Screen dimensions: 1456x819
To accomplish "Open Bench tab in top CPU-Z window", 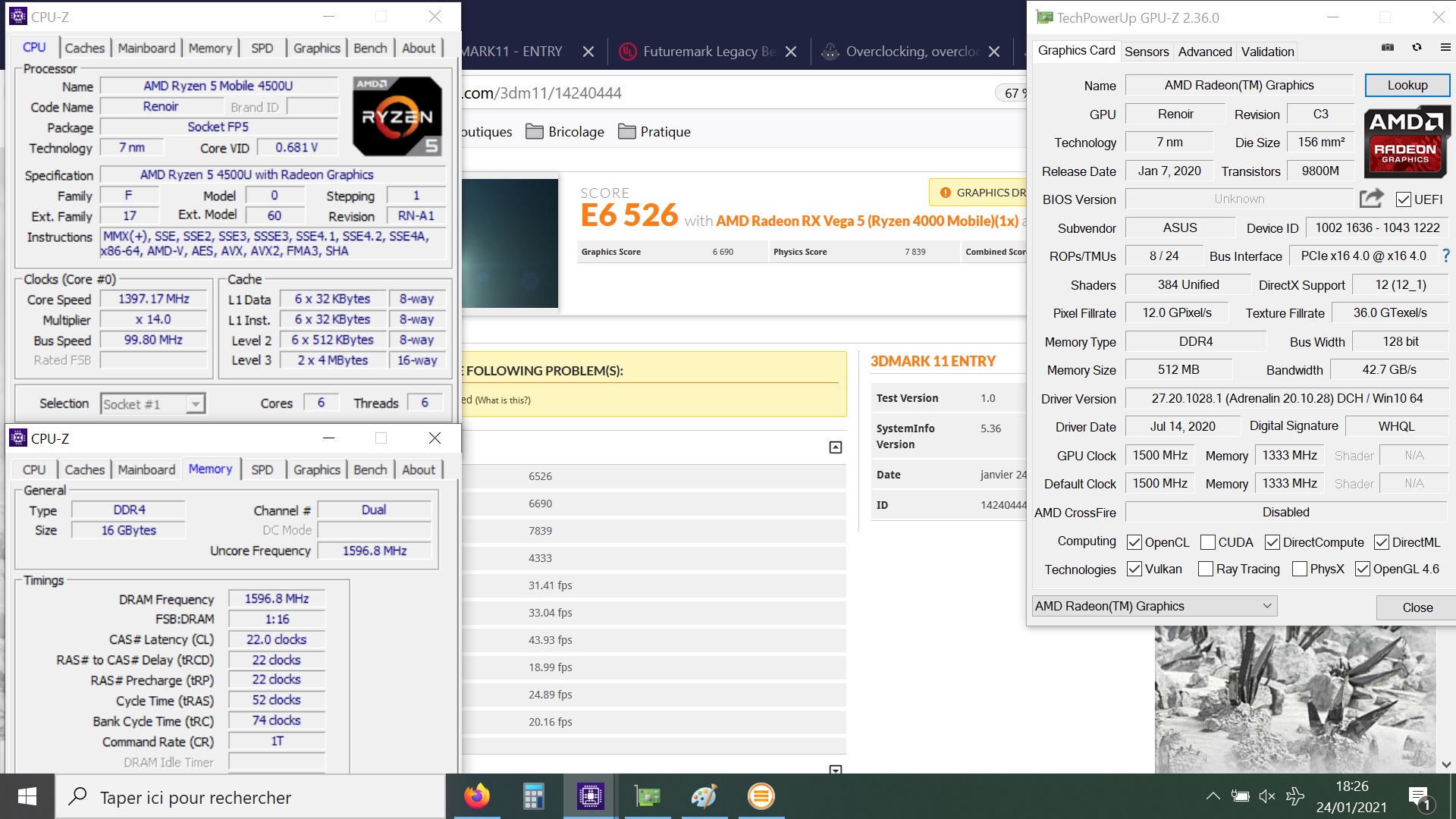I will tap(370, 48).
